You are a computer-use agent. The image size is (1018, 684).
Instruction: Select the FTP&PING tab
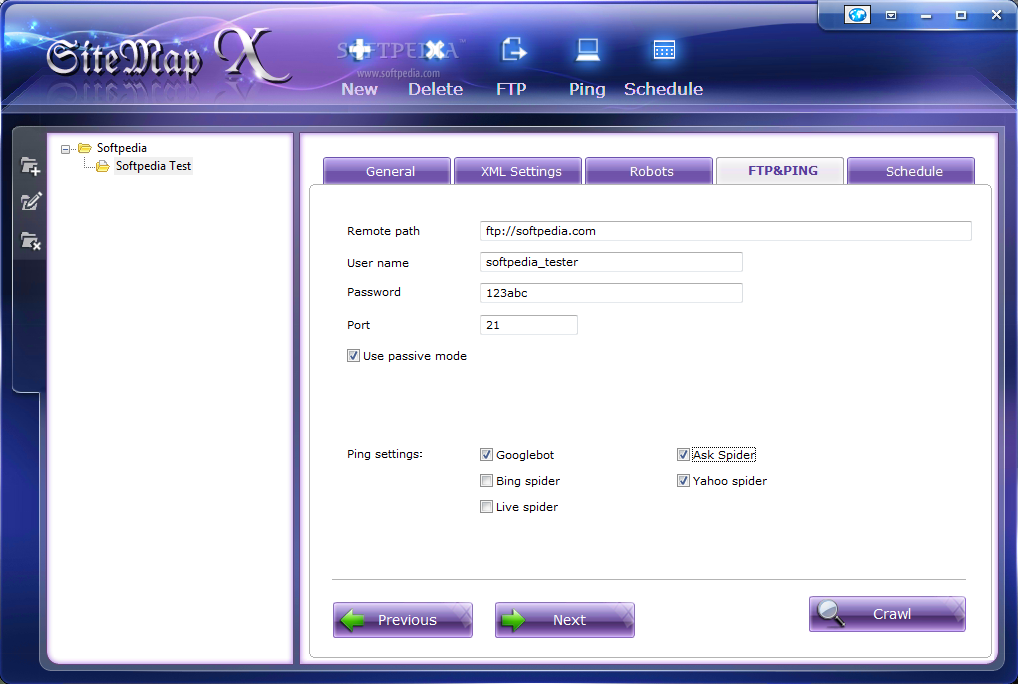pos(780,171)
